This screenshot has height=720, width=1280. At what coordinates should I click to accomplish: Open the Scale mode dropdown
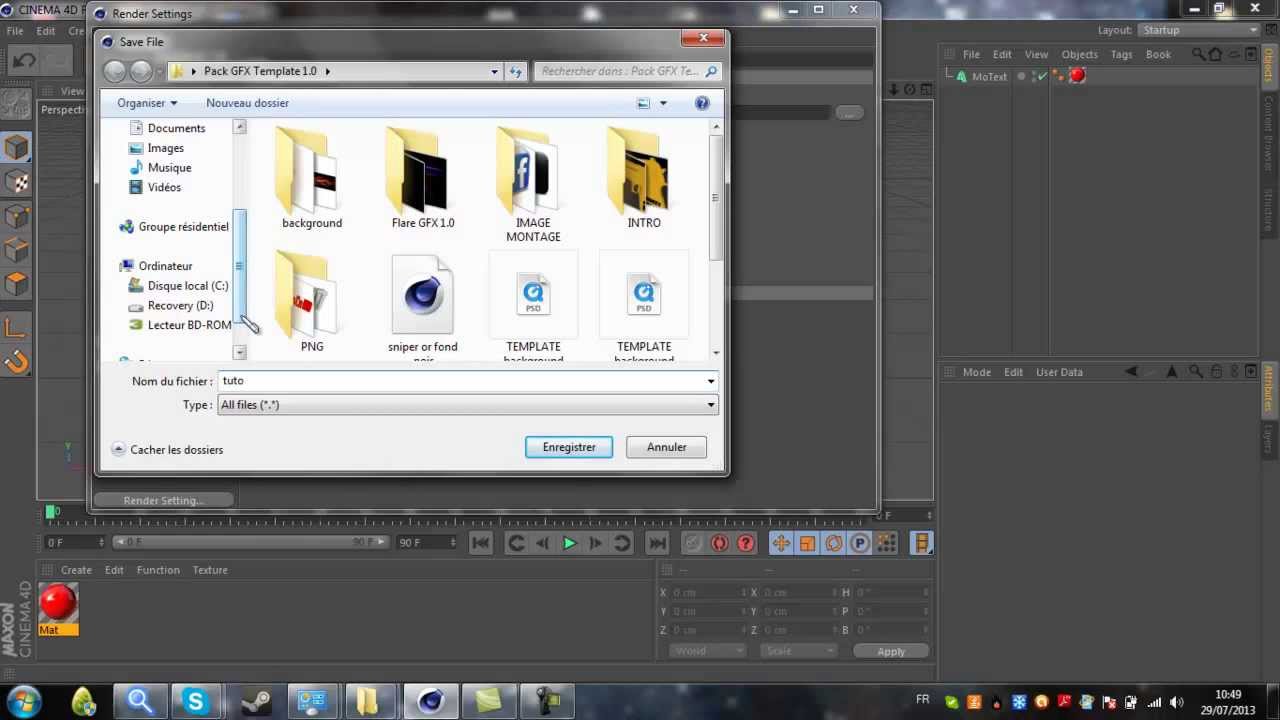[x=799, y=651]
